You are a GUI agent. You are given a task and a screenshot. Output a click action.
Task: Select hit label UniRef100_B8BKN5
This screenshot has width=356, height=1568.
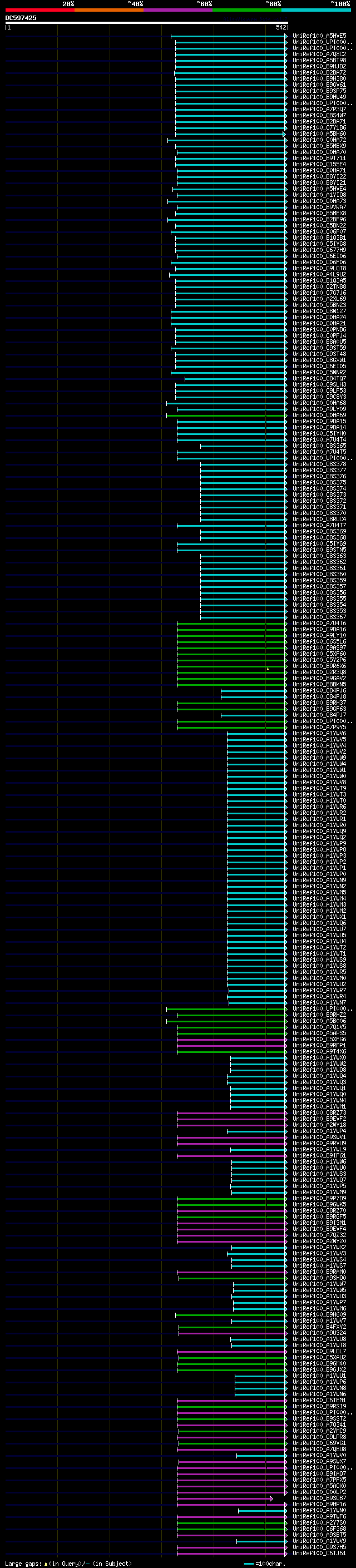click(x=319, y=684)
